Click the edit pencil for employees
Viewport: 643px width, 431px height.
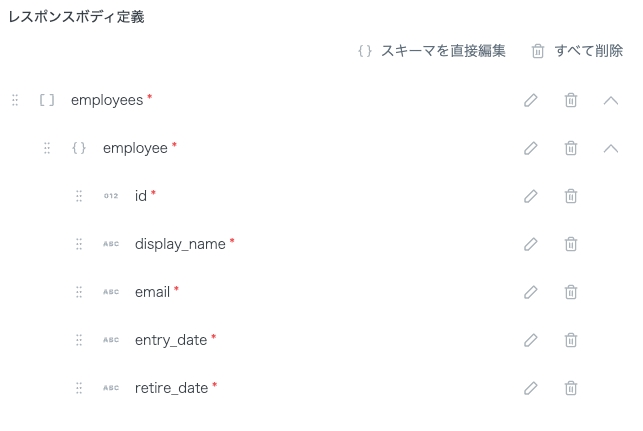click(531, 100)
